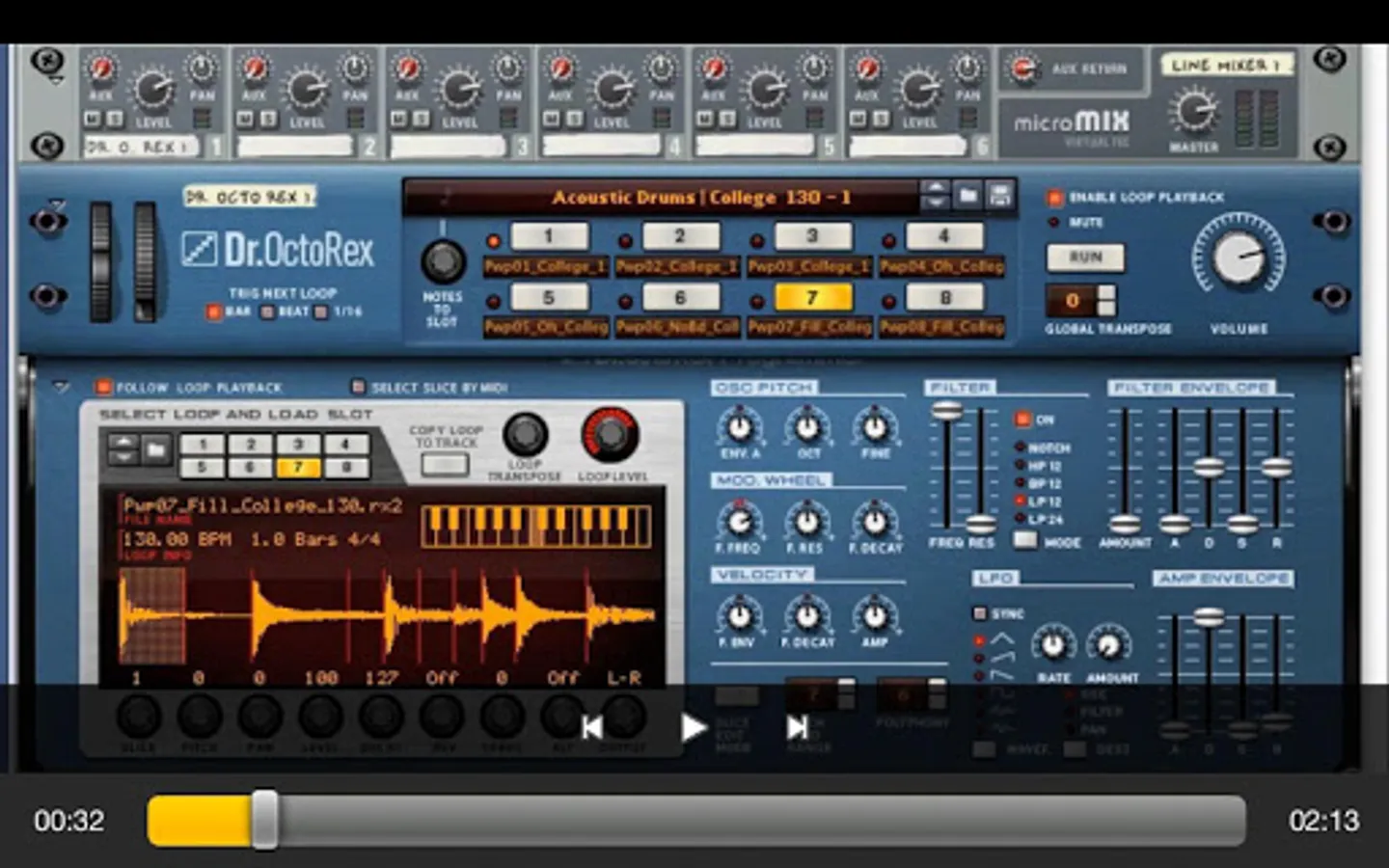
Task: Click the Velocity F.Decay knob
Action: click(x=807, y=615)
